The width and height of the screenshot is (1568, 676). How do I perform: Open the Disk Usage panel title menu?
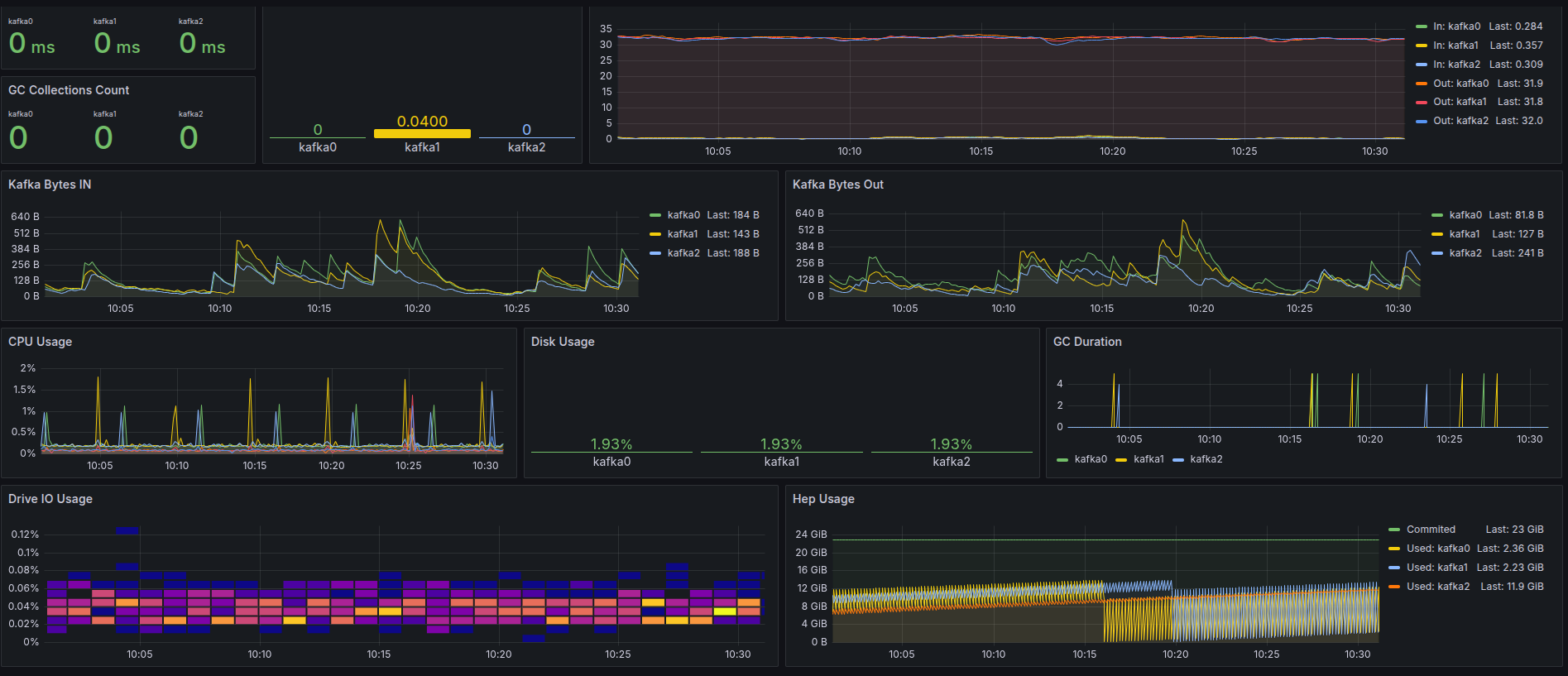click(x=563, y=342)
